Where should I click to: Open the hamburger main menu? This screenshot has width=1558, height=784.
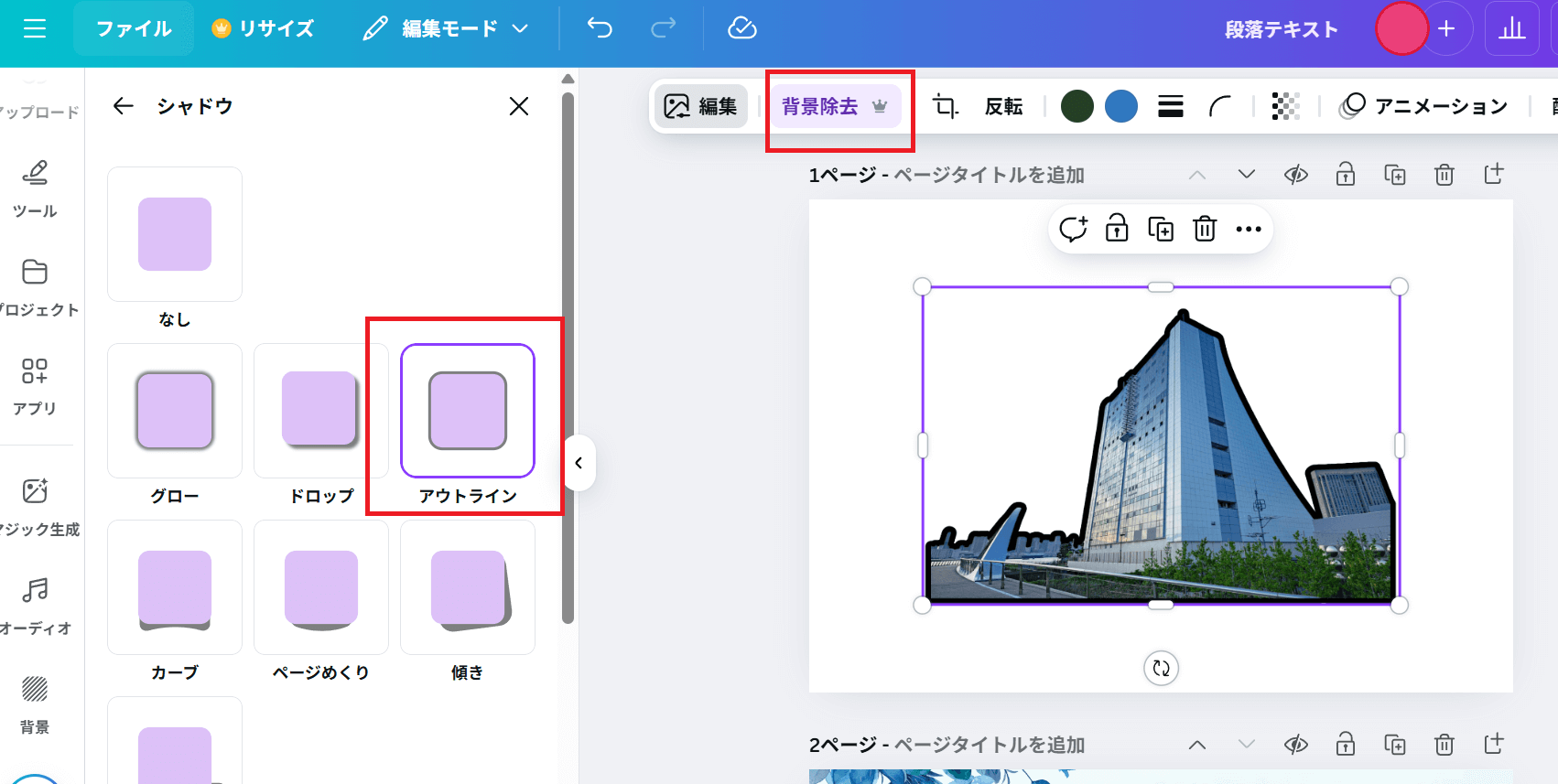[x=35, y=29]
